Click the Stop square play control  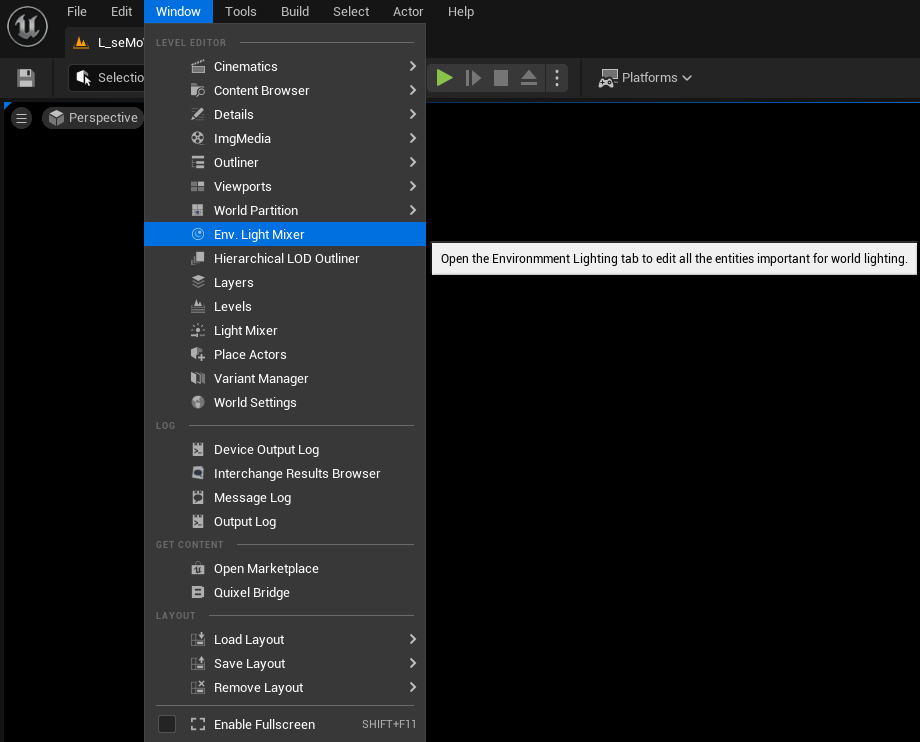(500, 77)
